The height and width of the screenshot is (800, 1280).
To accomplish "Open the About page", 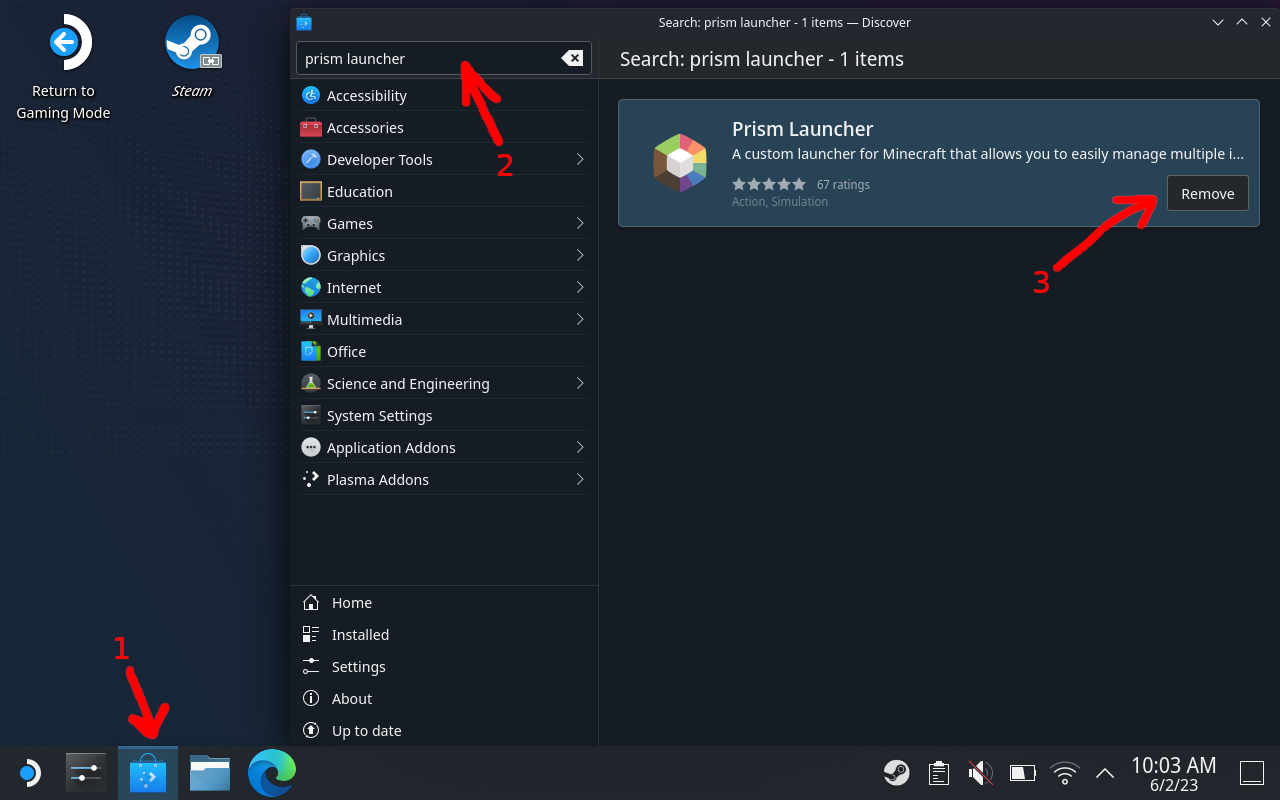I will 444,699.
